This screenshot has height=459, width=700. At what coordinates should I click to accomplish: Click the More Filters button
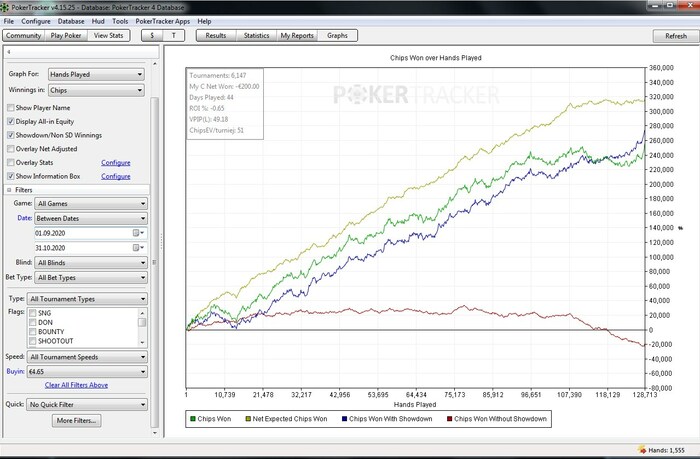[x=76, y=421]
